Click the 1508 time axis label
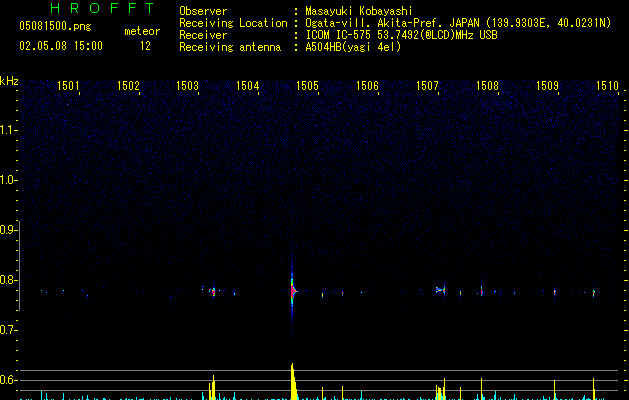 coord(487,86)
